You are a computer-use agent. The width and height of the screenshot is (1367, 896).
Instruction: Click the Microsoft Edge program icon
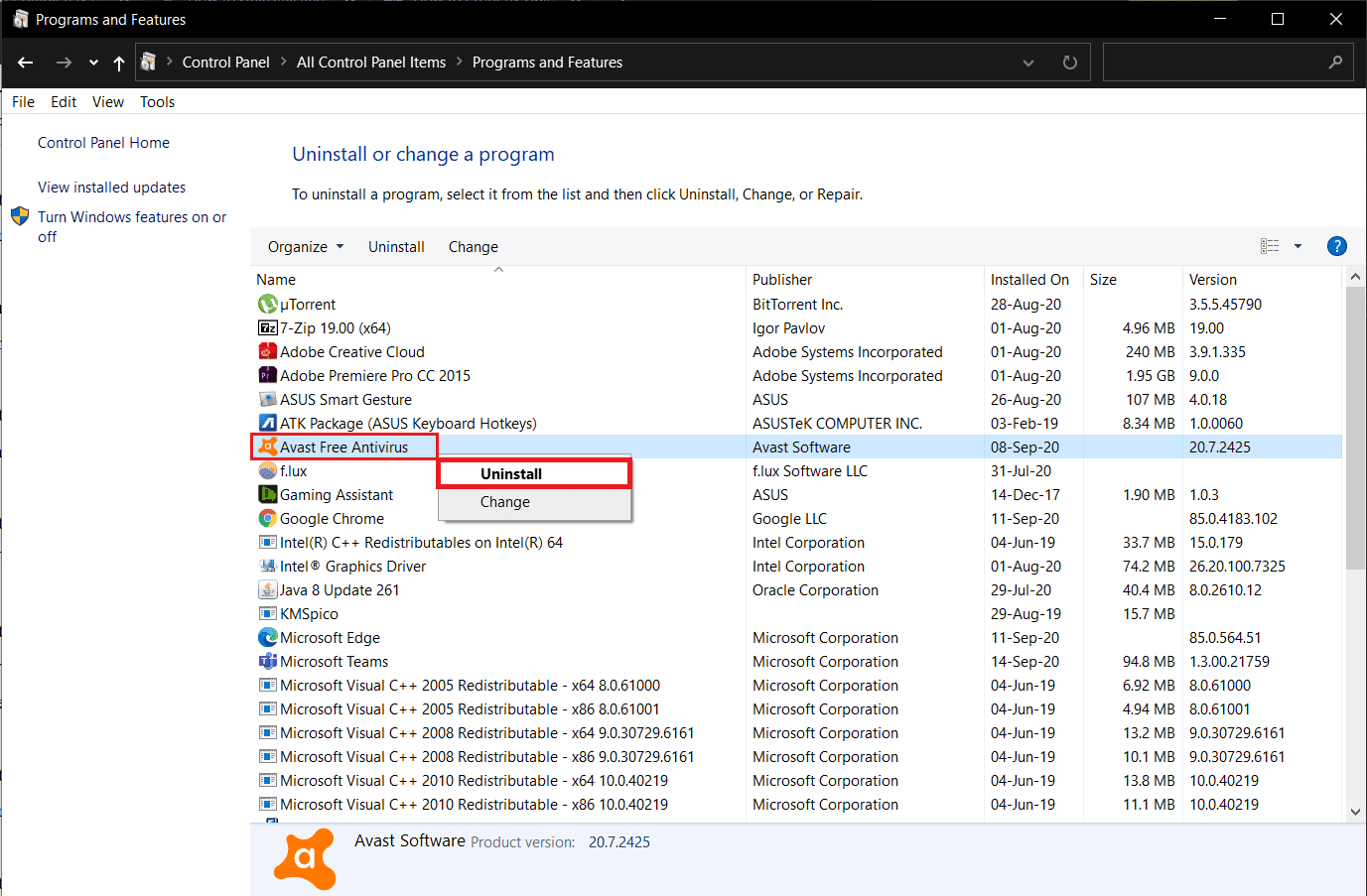[x=268, y=637]
